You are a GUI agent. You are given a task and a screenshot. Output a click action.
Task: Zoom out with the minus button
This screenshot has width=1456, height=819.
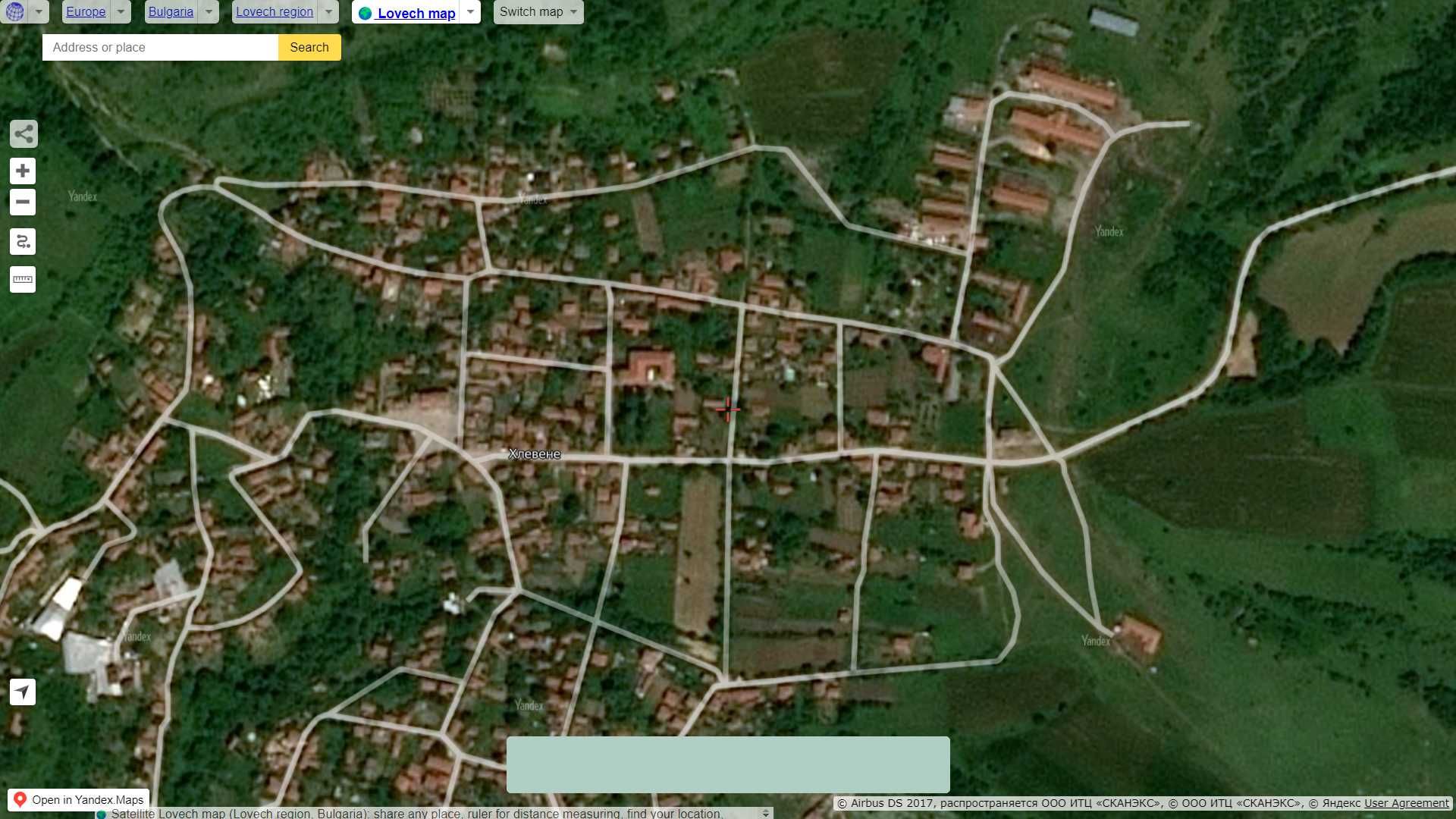[23, 202]
